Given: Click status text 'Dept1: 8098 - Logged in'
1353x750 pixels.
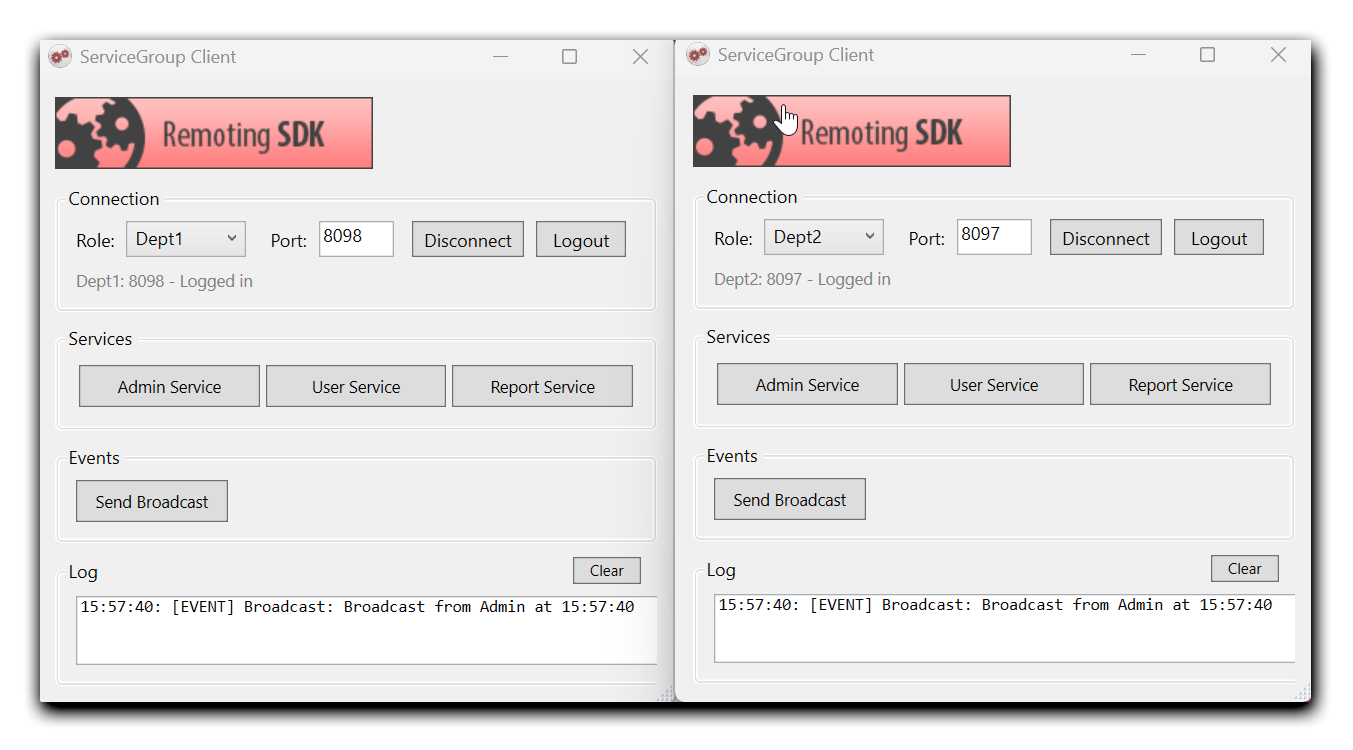Looking at the screenshot, I should (x=164, y=281).
